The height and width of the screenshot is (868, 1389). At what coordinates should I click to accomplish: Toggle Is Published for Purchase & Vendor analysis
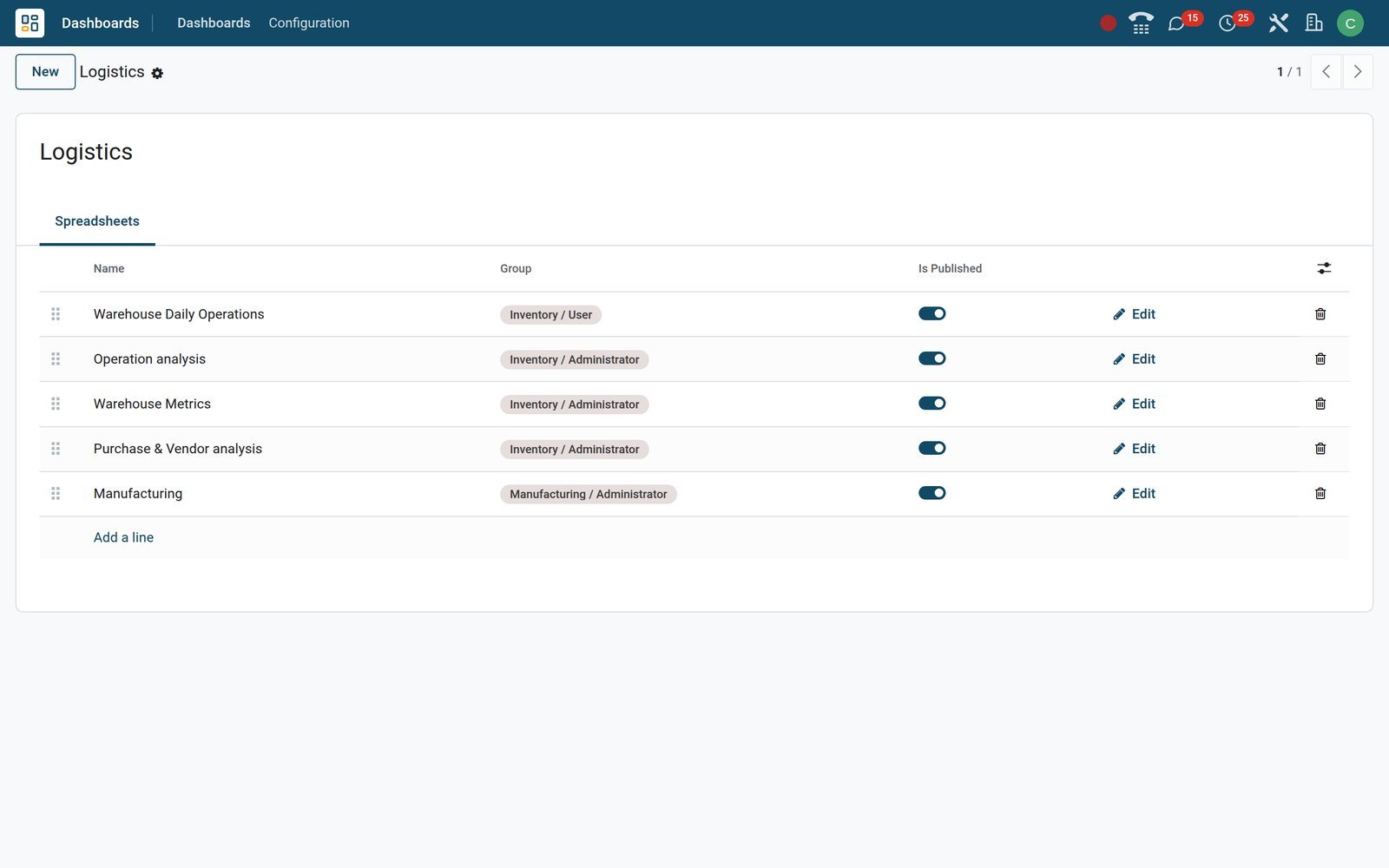point(931,448)
